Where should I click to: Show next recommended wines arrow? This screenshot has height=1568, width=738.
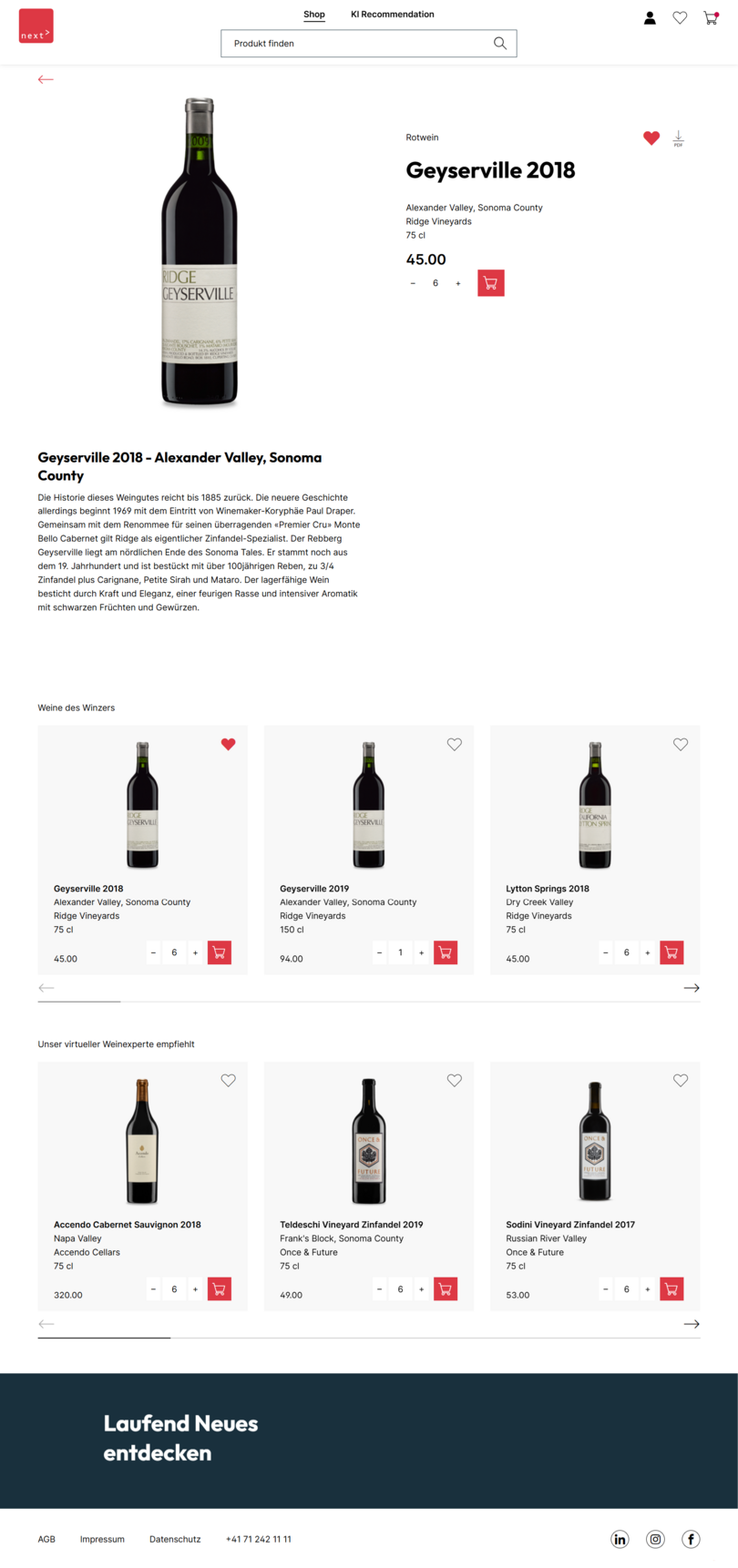coord(692,1324)
